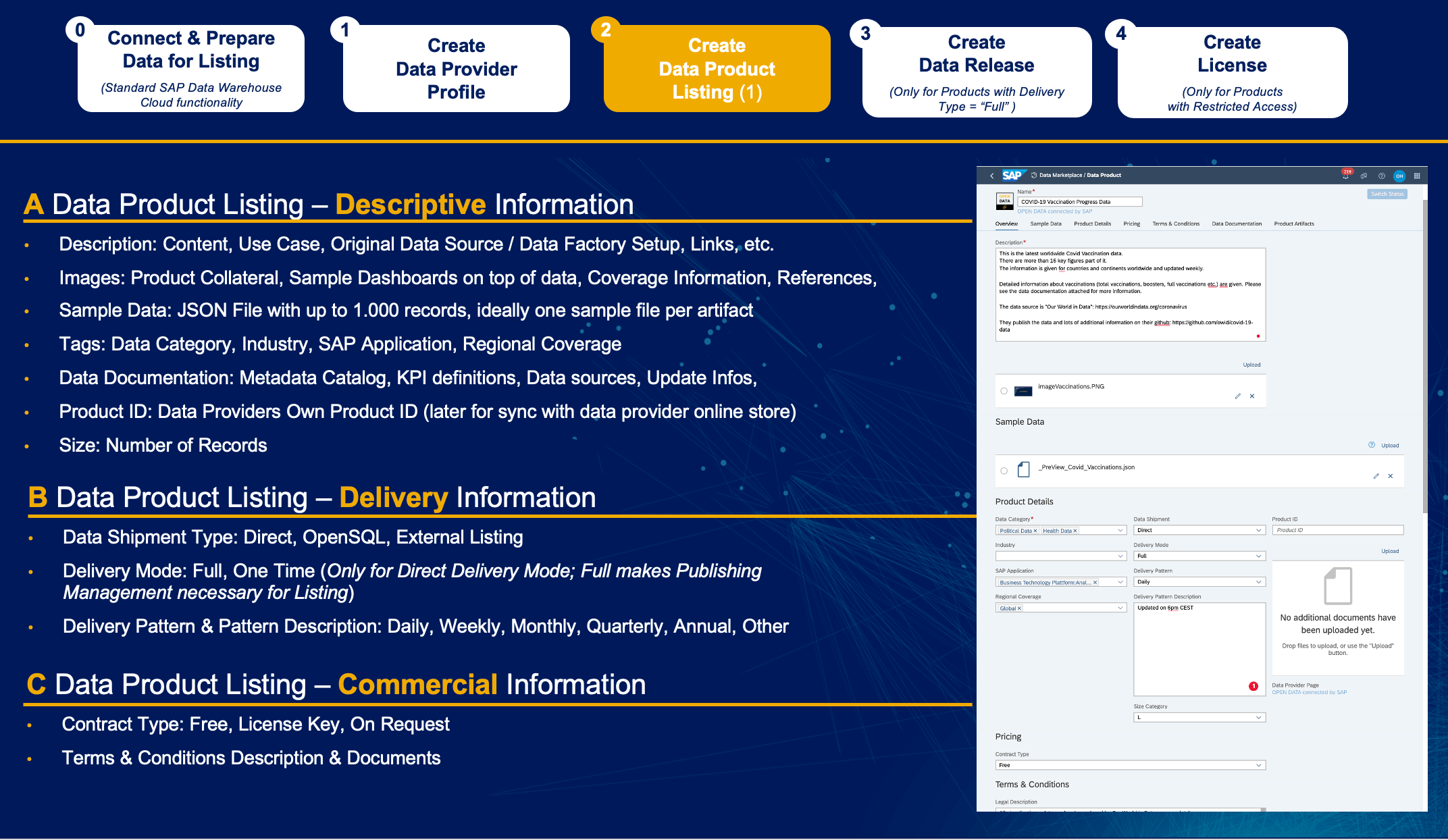1448x840 pixels.
Task: Delete _PreView_Covid_Vaccinations.json with the X icon
Action: click(x=1391, y=476)
